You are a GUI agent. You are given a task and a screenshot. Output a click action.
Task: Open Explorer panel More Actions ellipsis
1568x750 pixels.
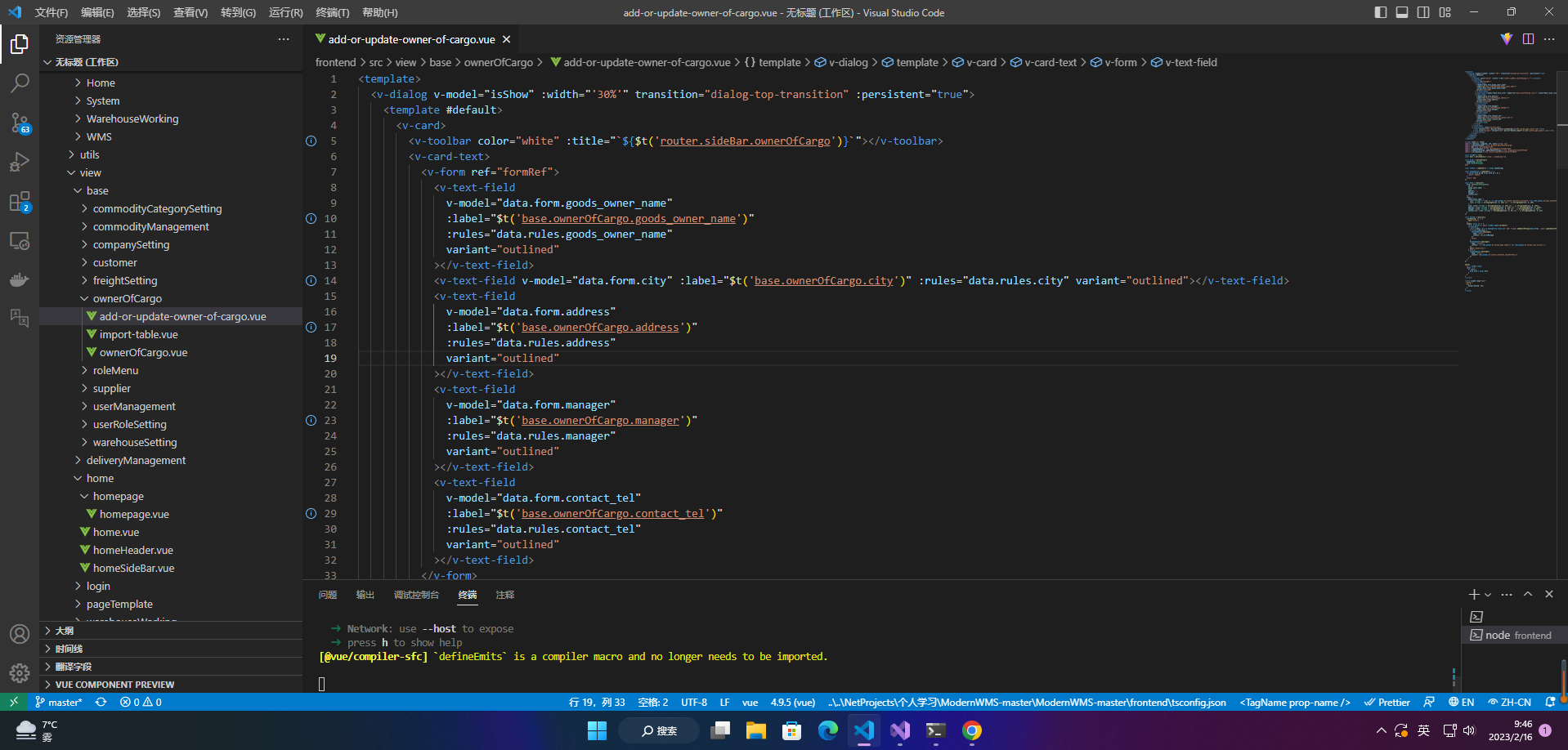[x=284, y=39]
